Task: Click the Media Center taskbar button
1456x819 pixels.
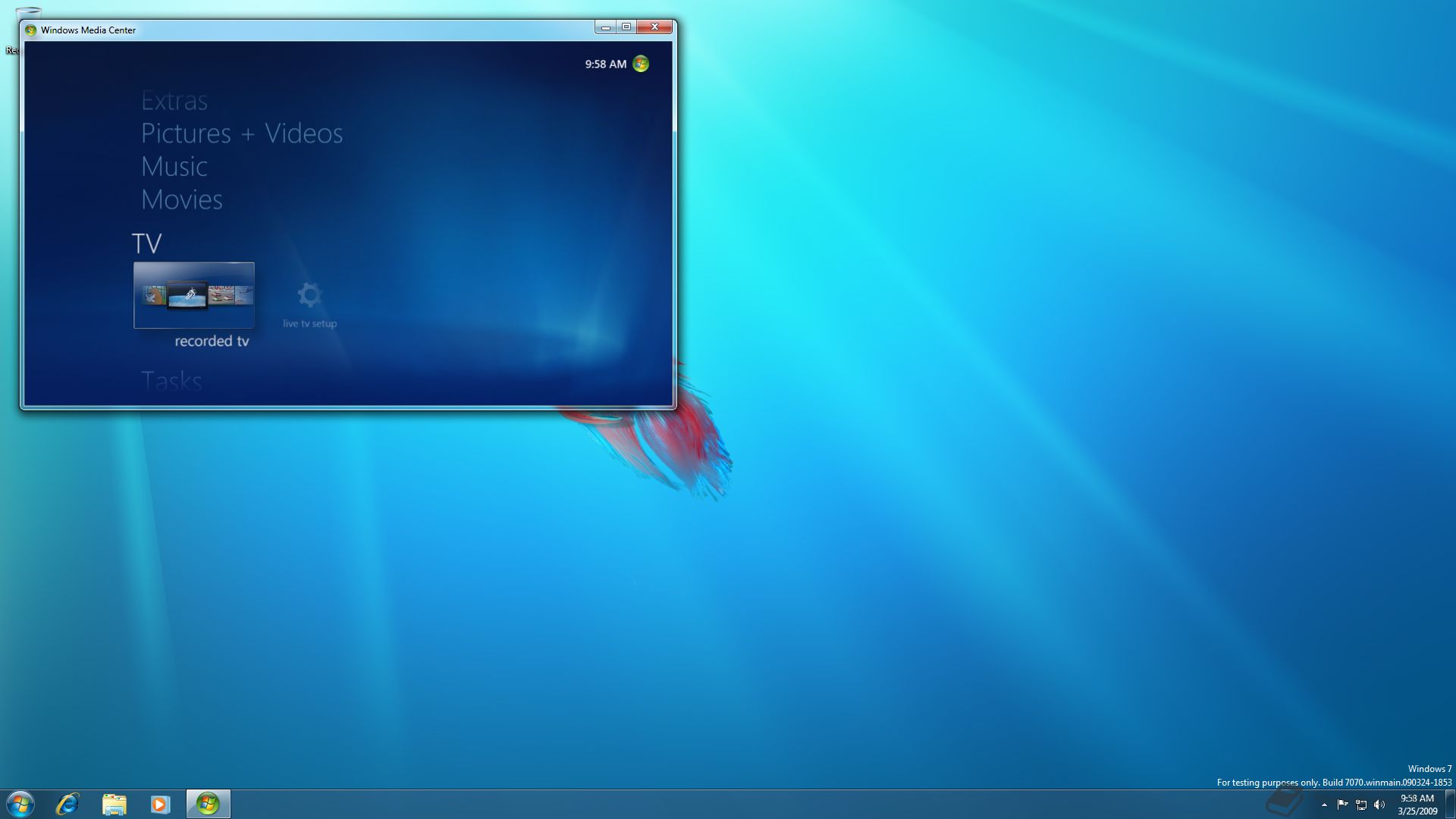Action: (208, 804)
